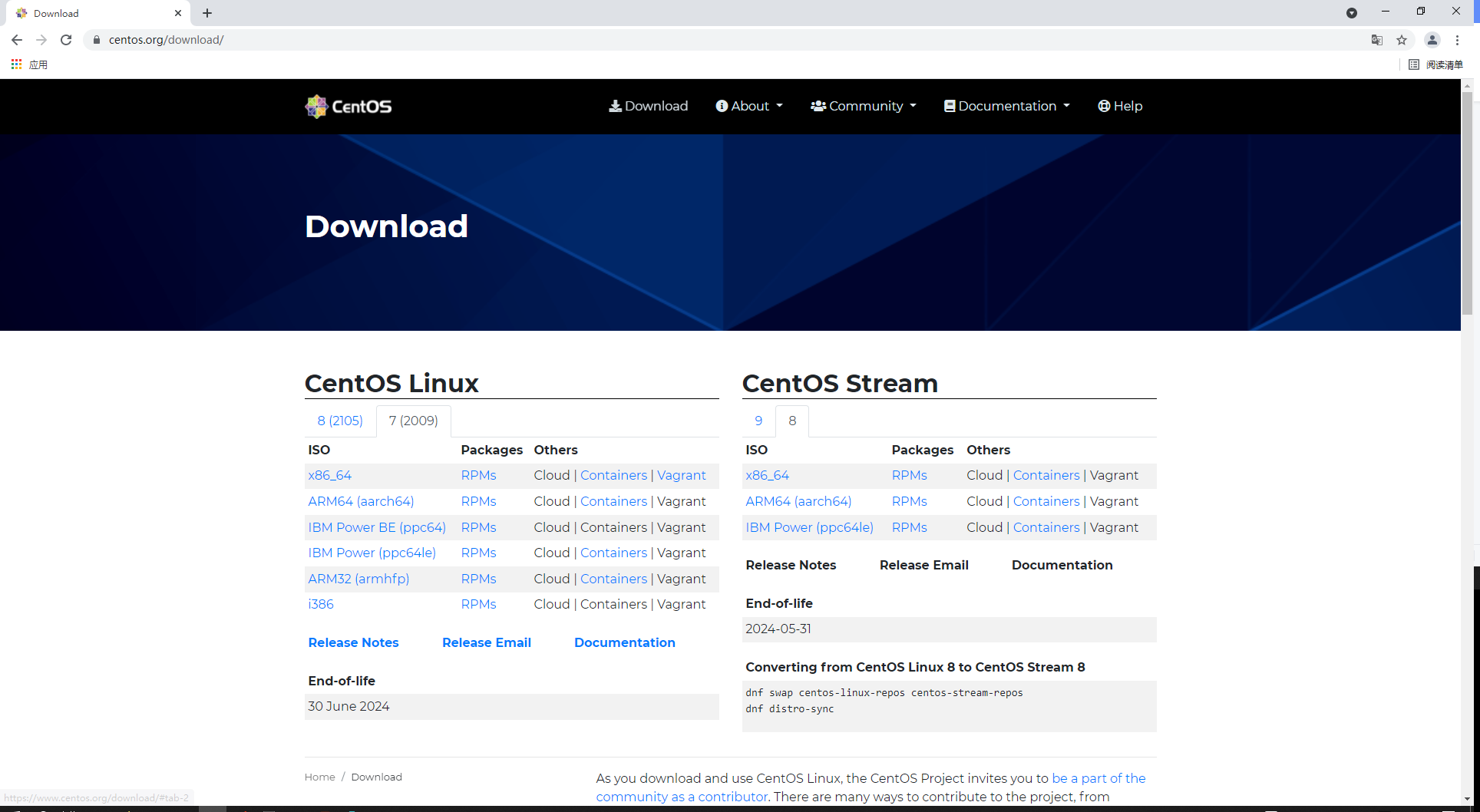Open a new browser tab

(x=207, y=13)
